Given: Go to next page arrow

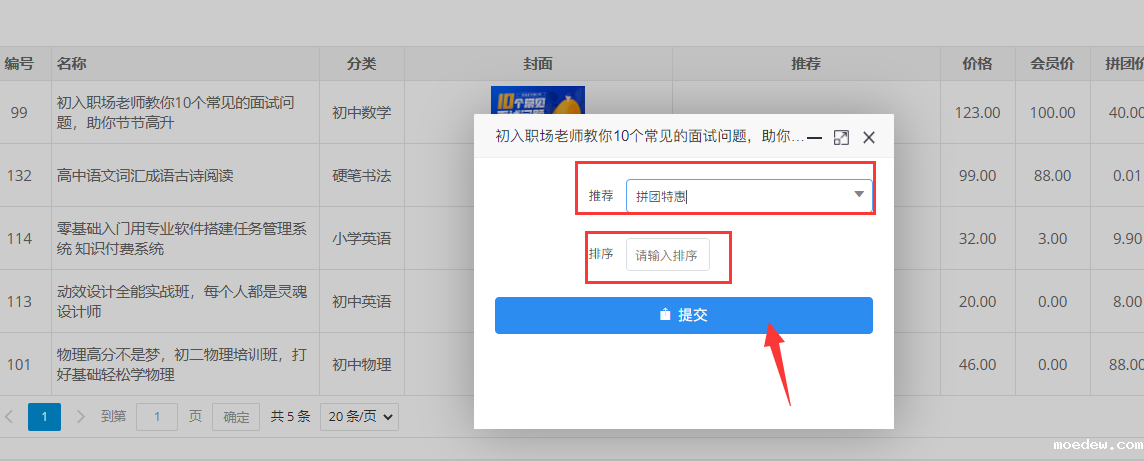Looking at the screenshot, I should [80, 416].
